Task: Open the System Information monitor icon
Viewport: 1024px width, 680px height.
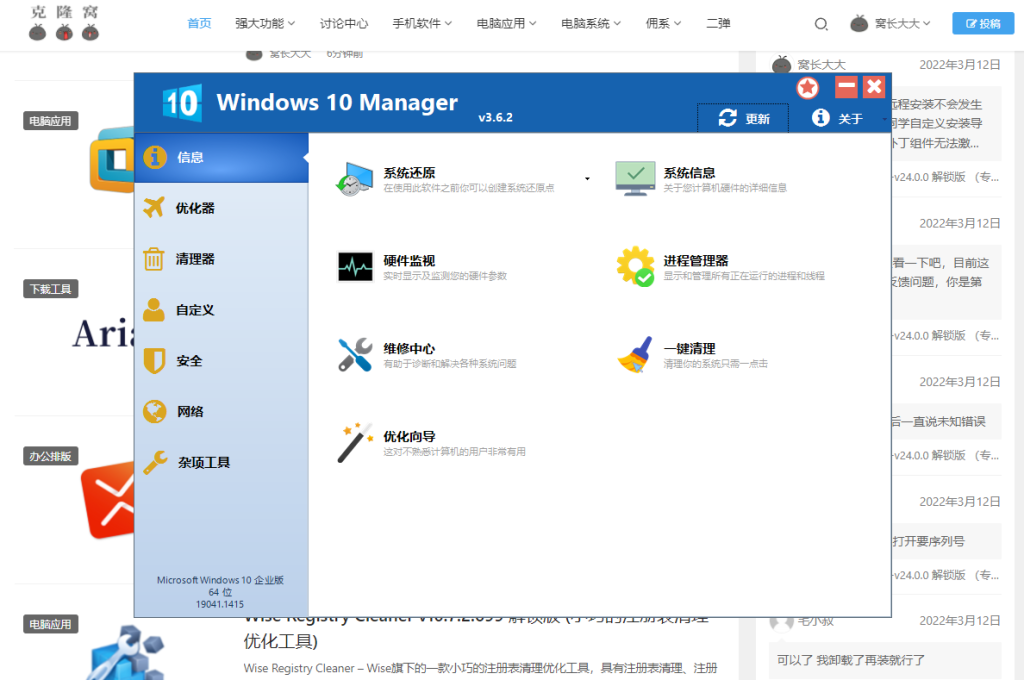Action: [x=635, y=179]
